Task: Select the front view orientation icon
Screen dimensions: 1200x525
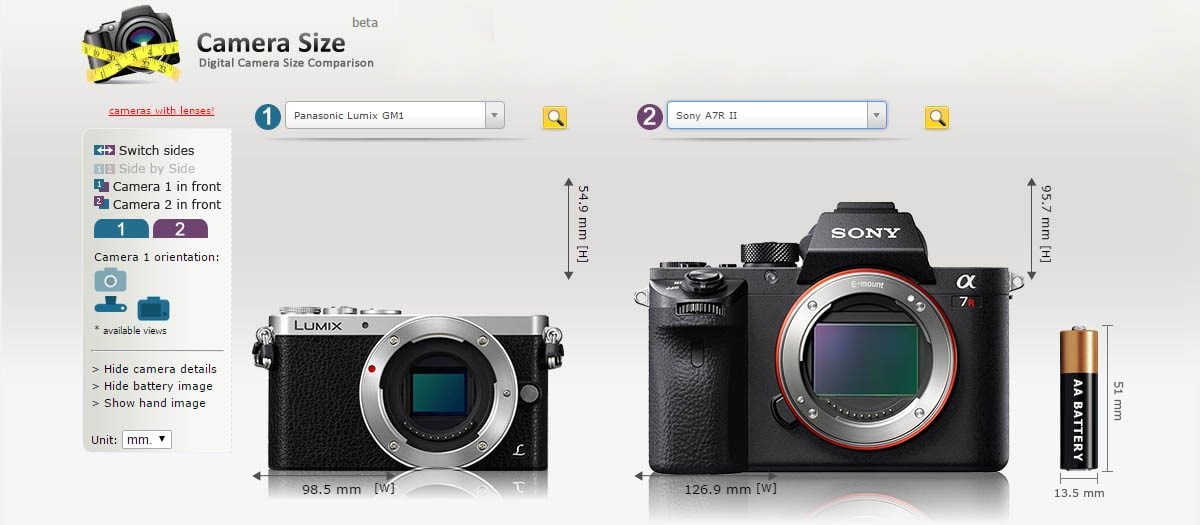Action: point(110,279)
